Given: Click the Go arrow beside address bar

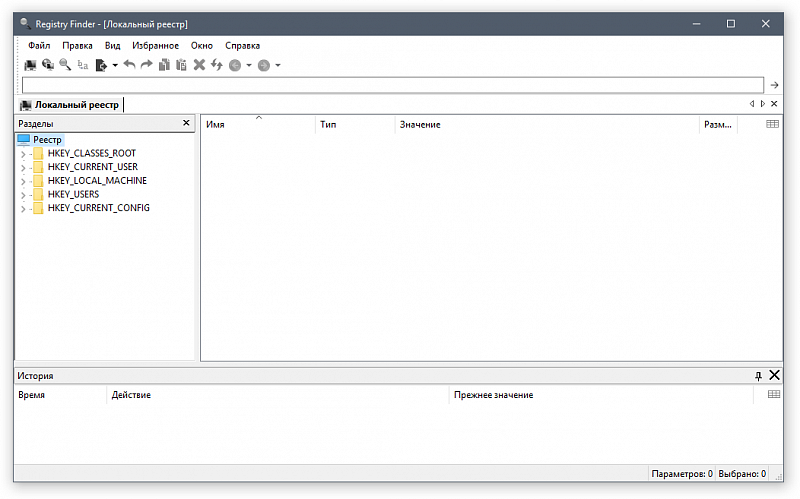Looking at the screenshot, I should (x=774, y=85).
